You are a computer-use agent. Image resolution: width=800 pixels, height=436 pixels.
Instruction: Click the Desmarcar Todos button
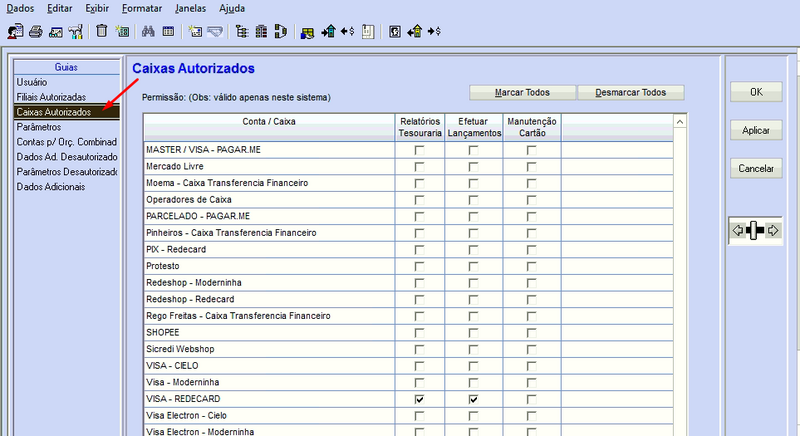[631, 92]
